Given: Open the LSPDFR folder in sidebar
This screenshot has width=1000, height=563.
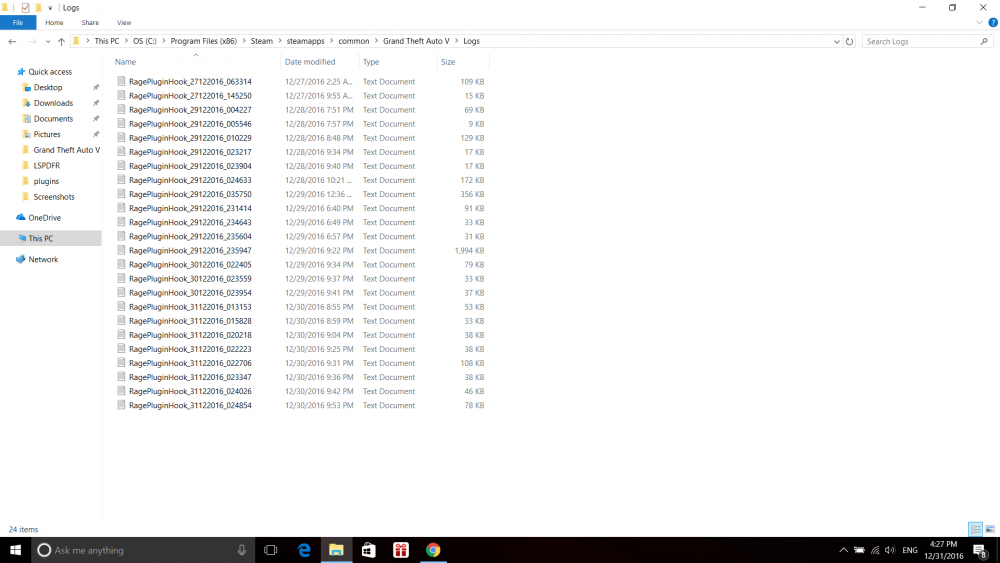Looking at the screenshot, I should tap(47, 166).
